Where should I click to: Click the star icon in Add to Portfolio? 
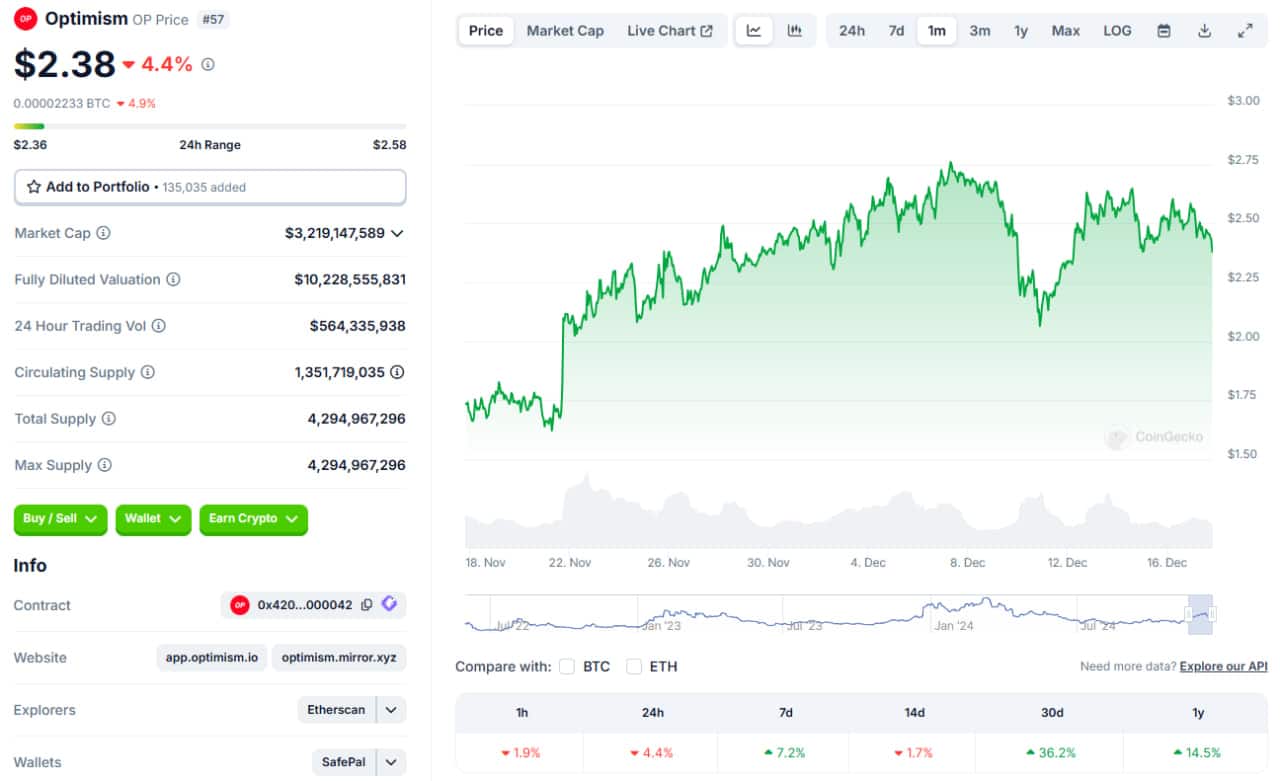34,187
